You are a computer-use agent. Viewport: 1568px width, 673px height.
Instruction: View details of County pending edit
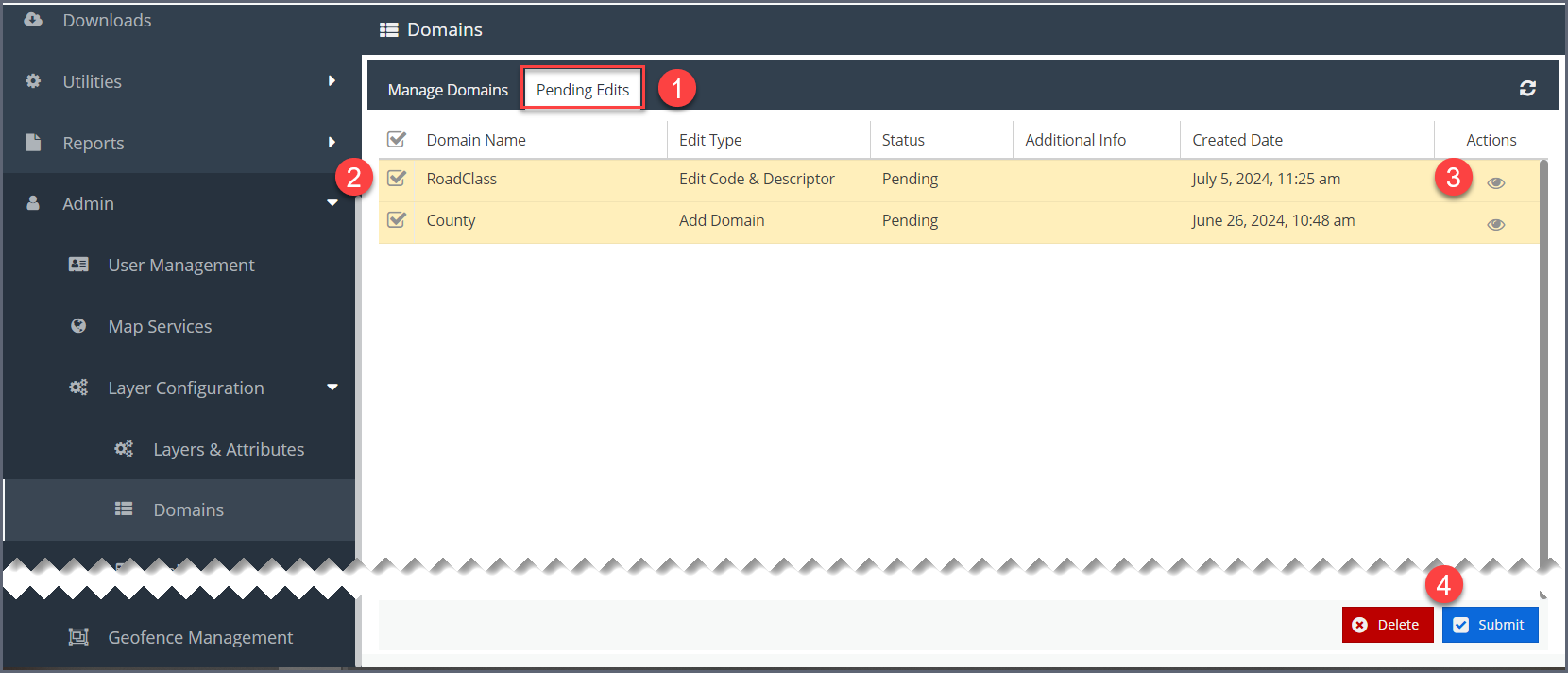(x=1496, y=225)
